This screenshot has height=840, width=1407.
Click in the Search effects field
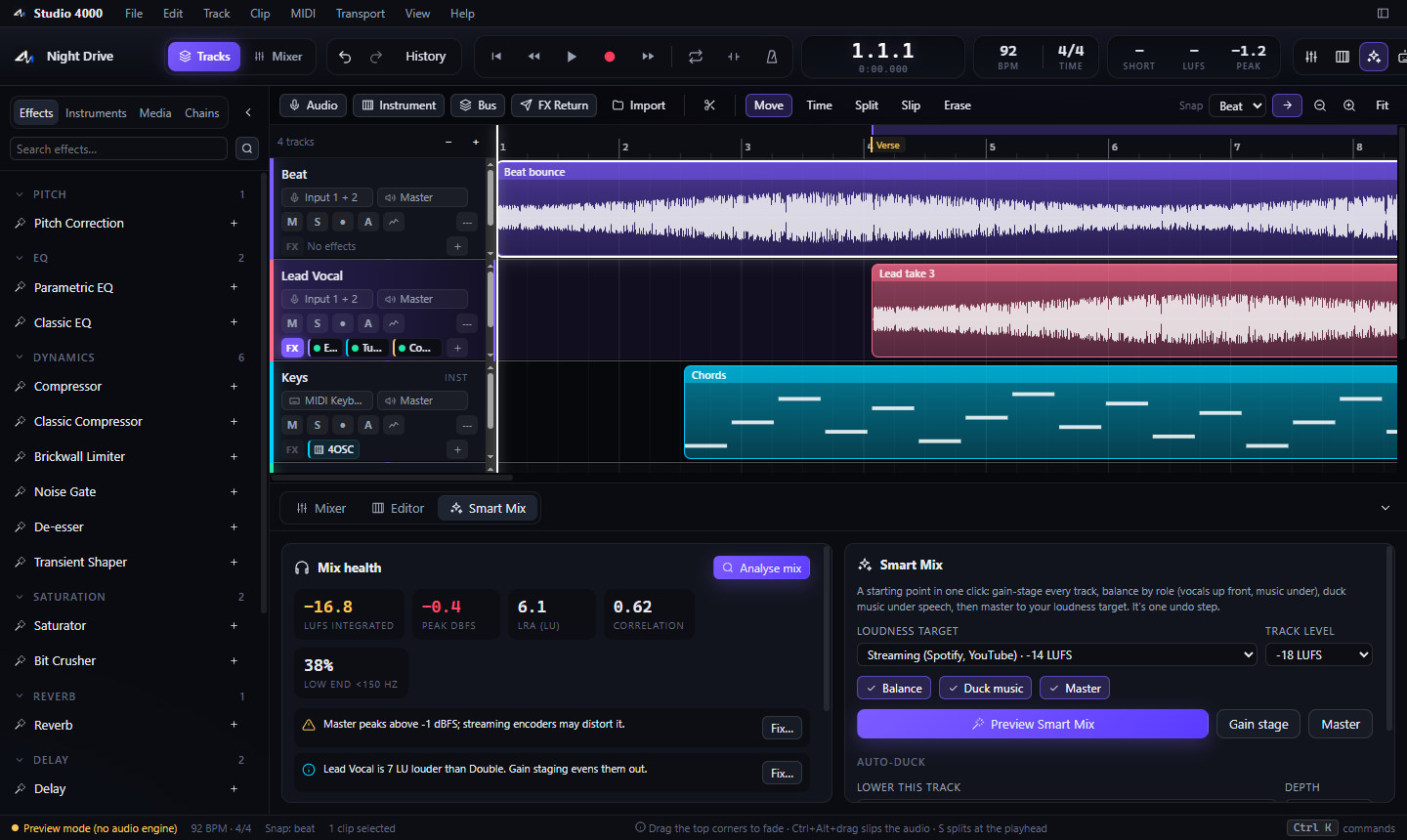[x=119, y=148]
